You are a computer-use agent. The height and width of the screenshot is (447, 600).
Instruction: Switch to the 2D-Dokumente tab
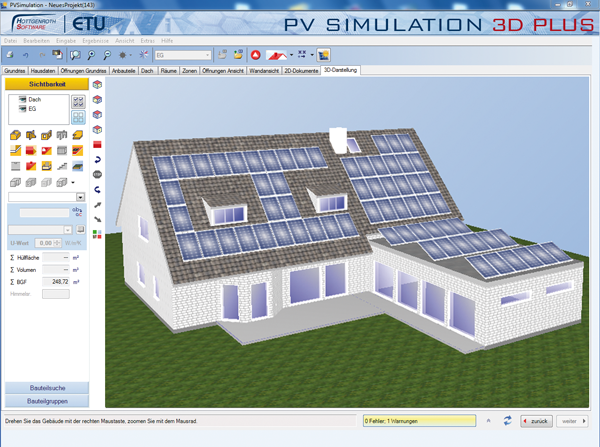pos(301,71)
